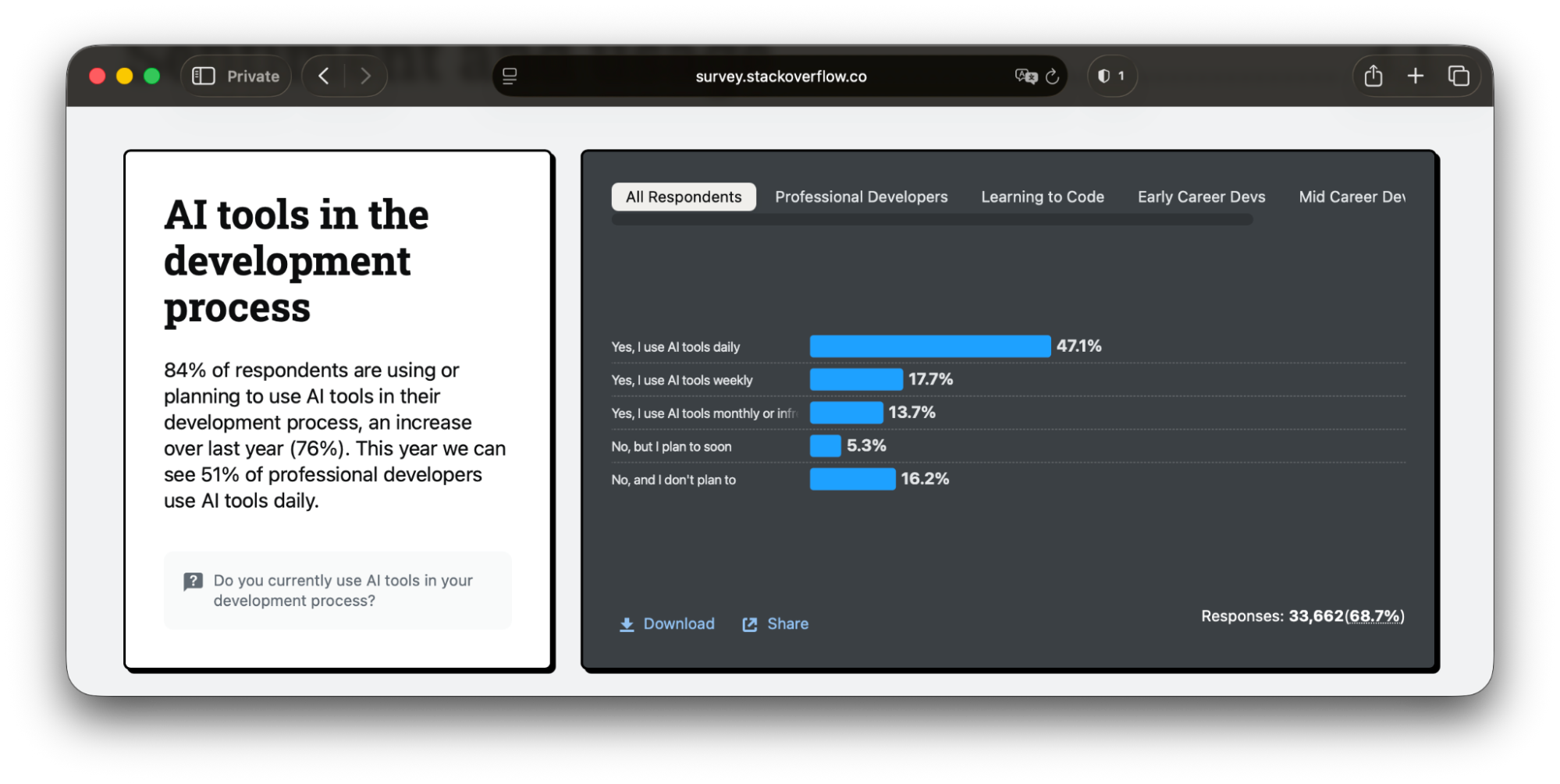Screen dimensions: 1560x784
Task: Show the tab overview icon
Action: pyautogui.click(x=1458, y=76)
